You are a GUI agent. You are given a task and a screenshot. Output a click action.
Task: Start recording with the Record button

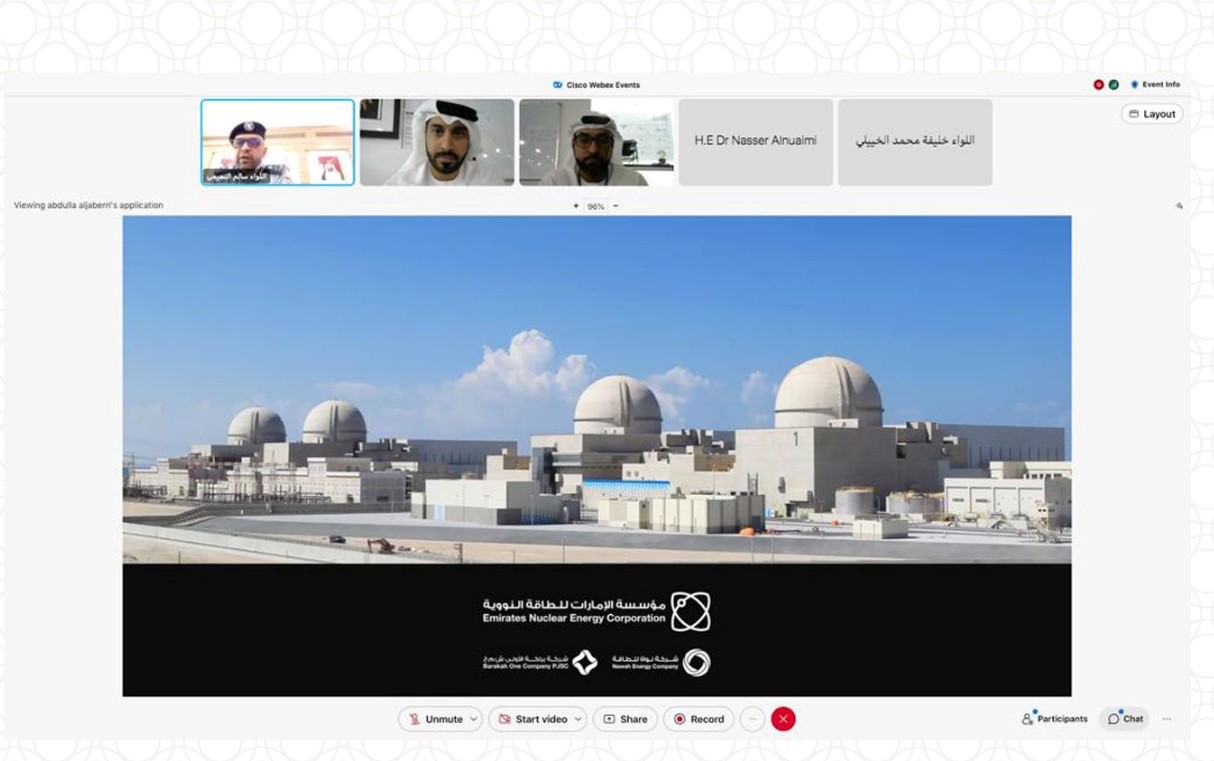pos(698,719)
